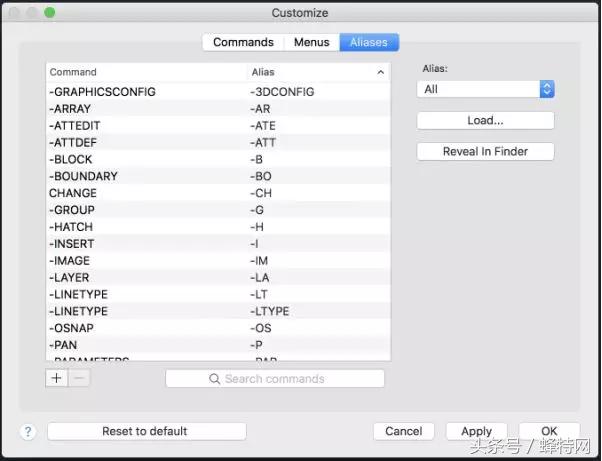Focus the Search commands field
The width and height of the screenshot is (602, 461).
275,379
